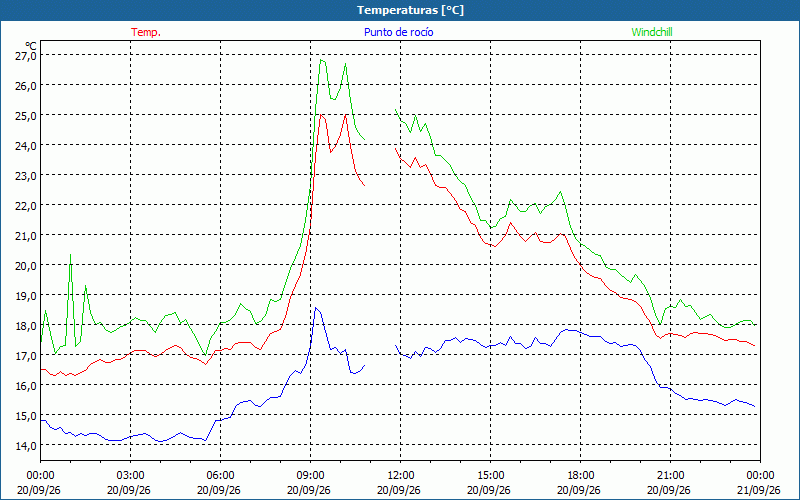Click the 18:00 time axis label

click(580, 476)
